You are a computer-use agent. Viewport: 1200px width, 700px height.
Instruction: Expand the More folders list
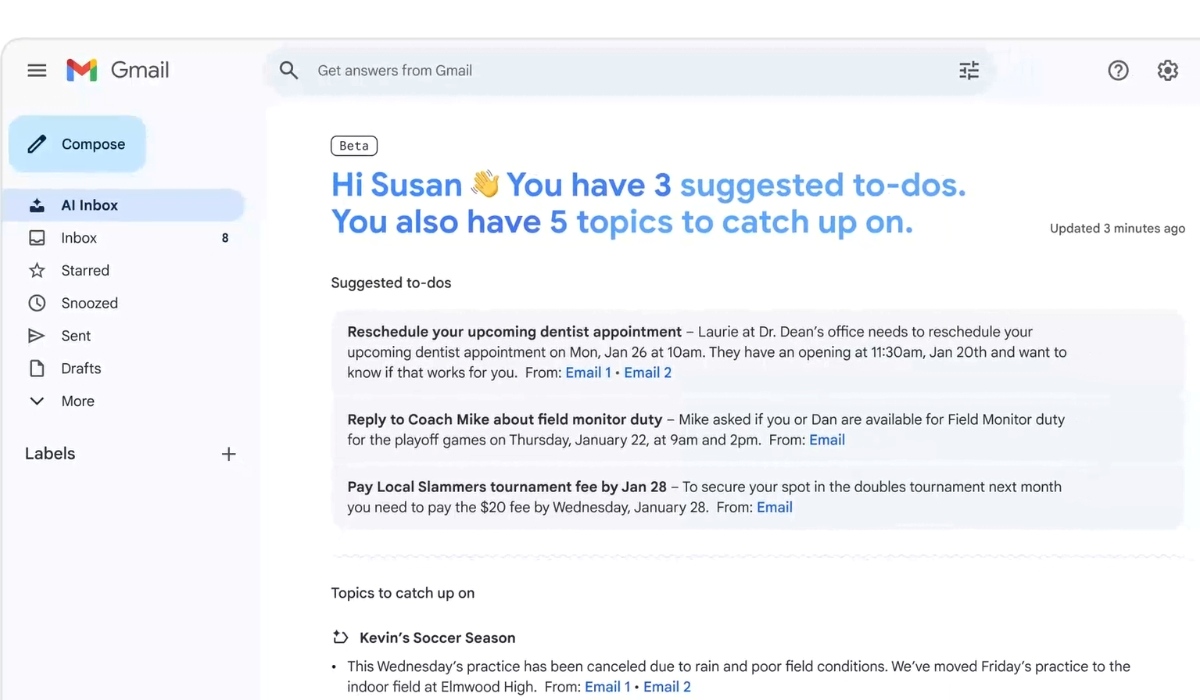point(77,401)
